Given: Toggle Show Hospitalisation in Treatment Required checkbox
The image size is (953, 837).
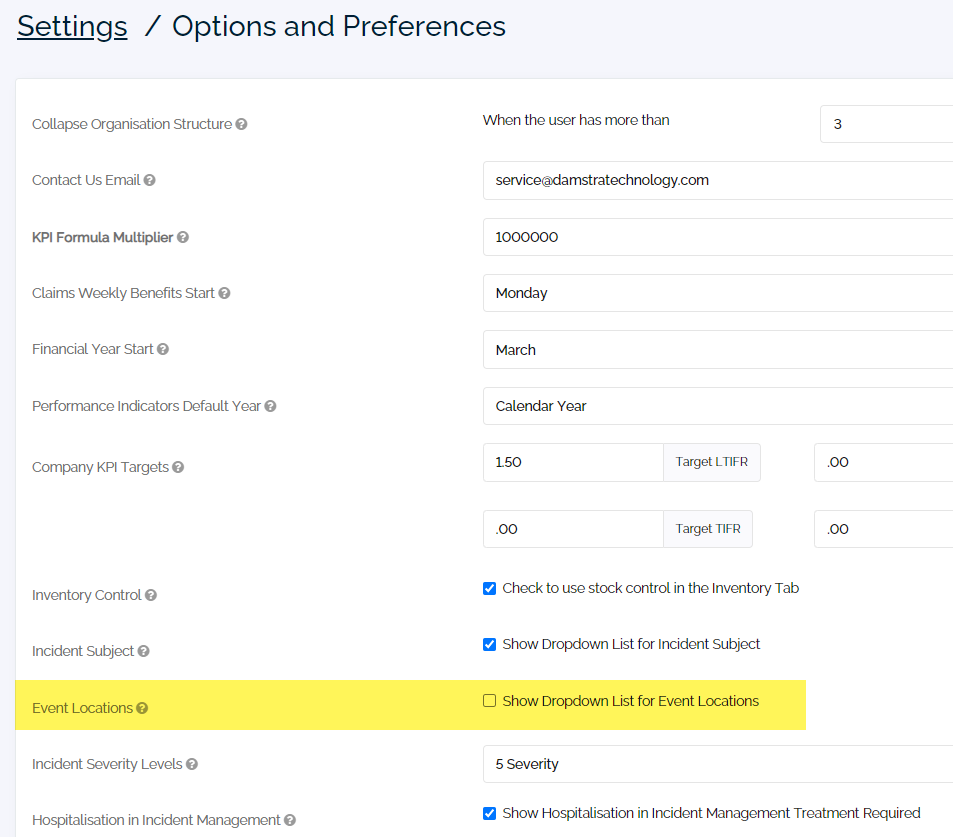Looking at the screenshot, I should point(489,813).
